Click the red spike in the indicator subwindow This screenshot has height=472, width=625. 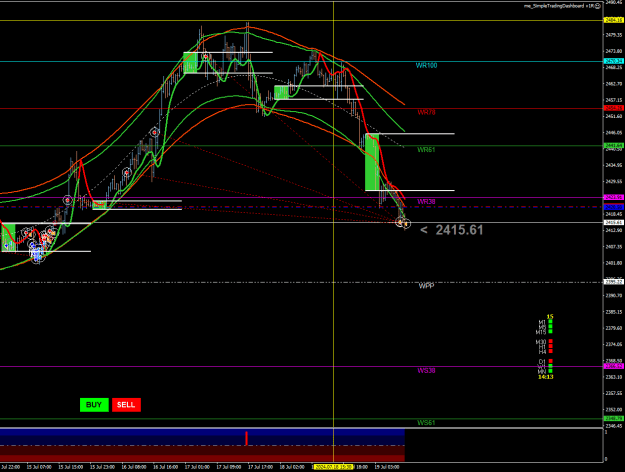[246, 438]
